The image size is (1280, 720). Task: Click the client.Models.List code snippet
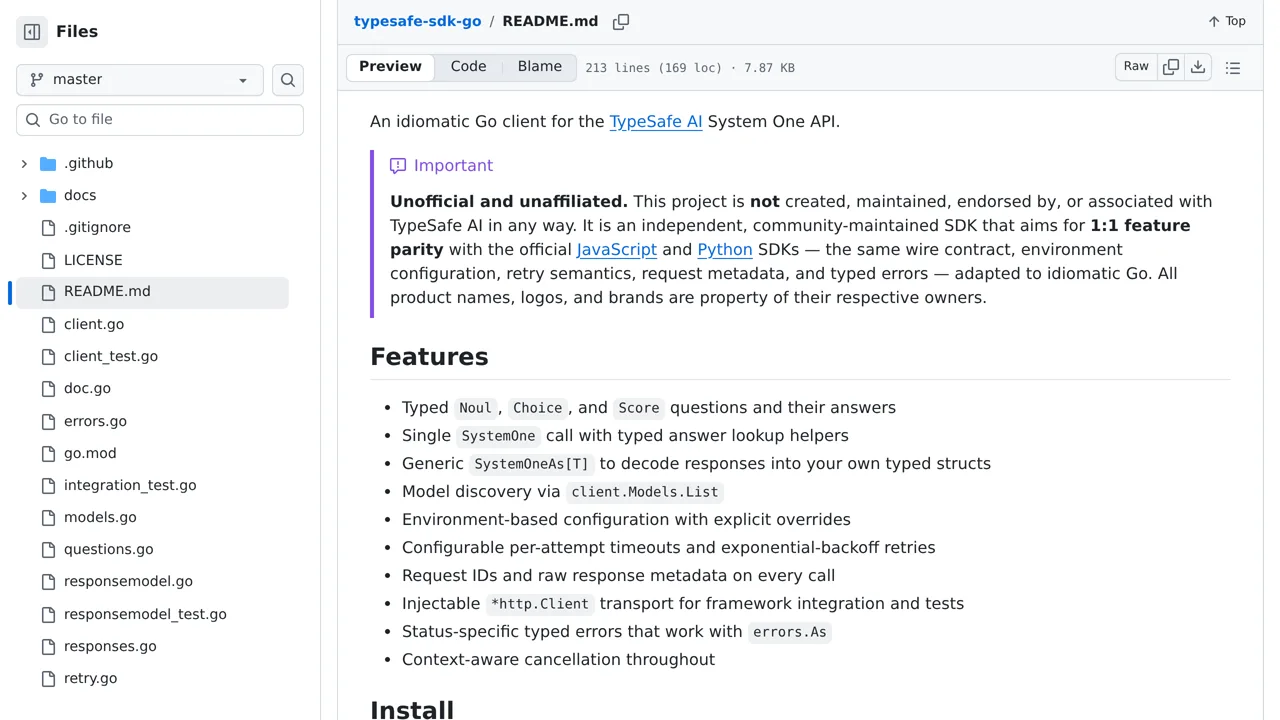coord(645,492)
